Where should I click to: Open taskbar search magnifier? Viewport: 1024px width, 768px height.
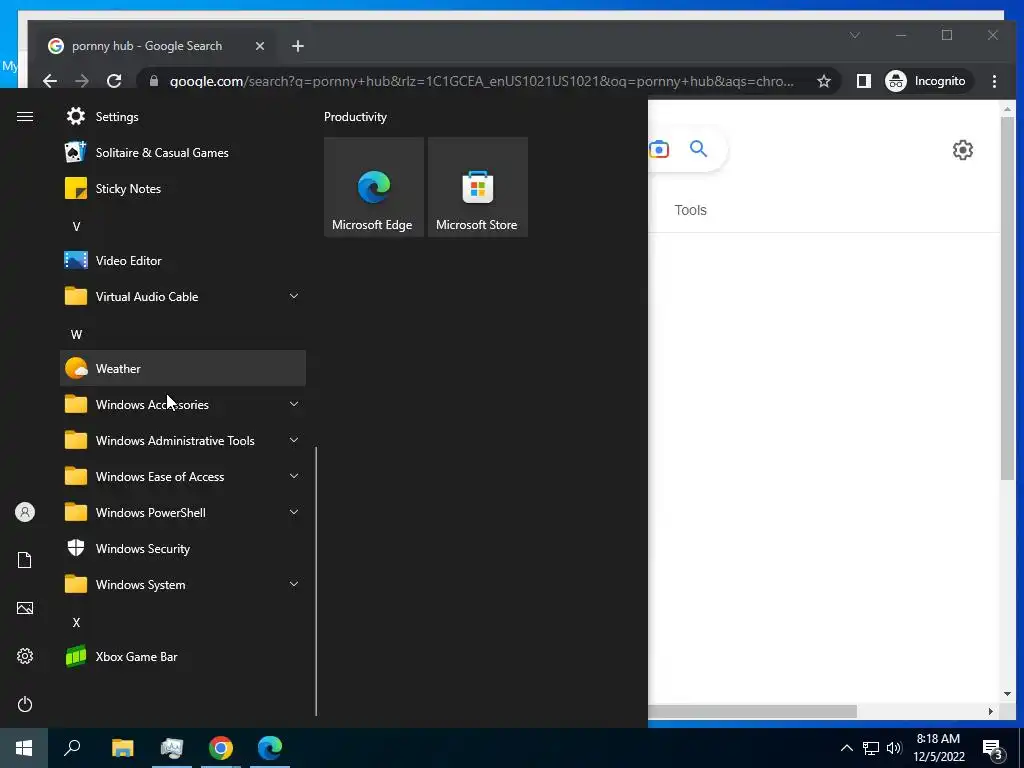click(x=72, y=748)
